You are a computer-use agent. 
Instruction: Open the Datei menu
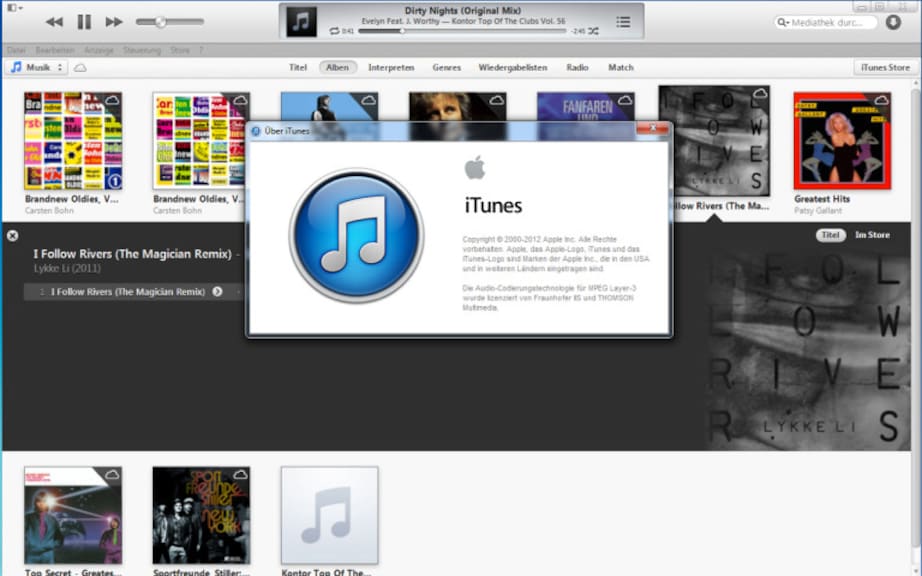coord(16,51)
